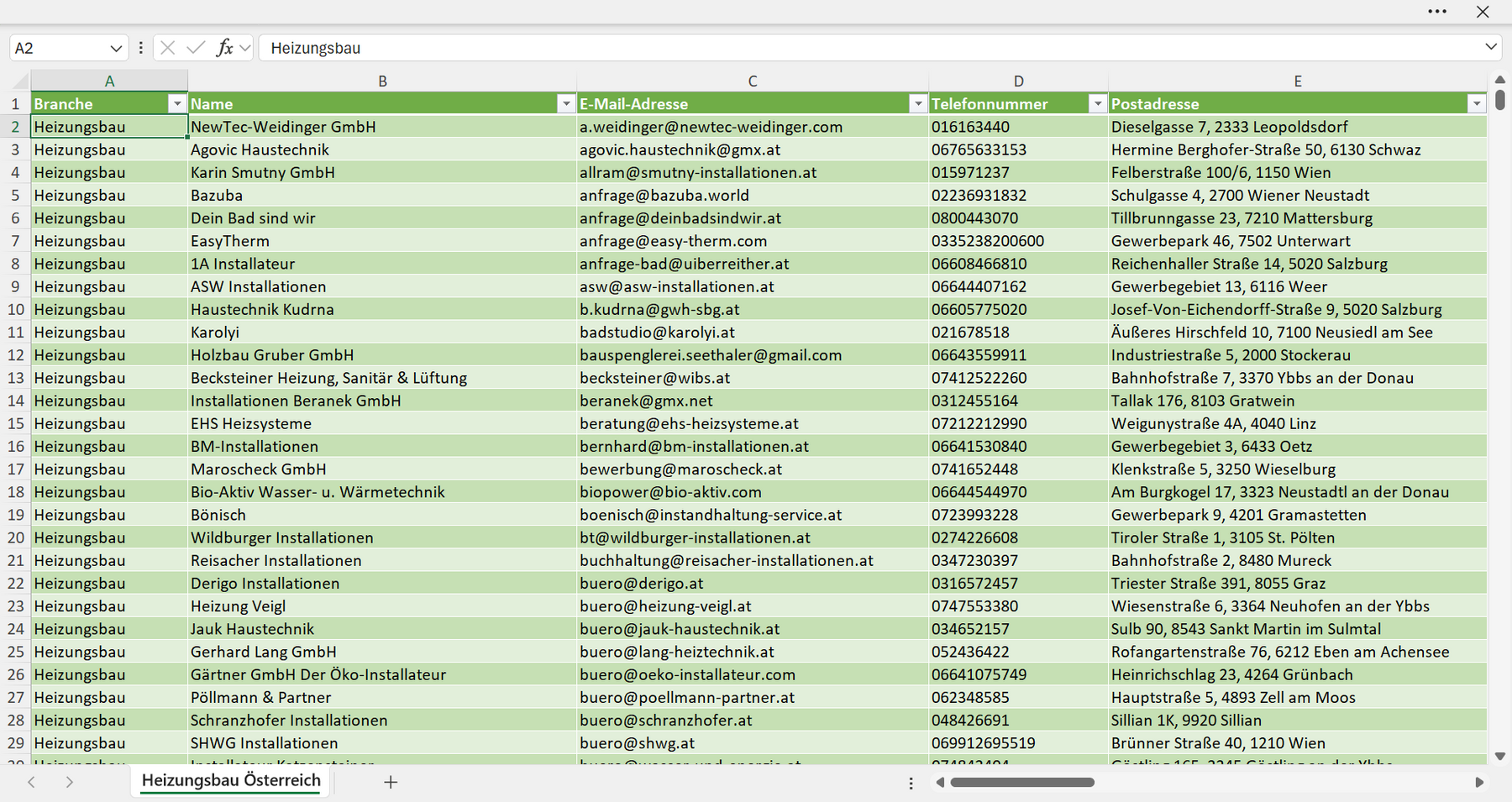Click the horizontal scrollbar thumb
Image resolution: width=1512 pixels, height=802 pixels.
pos(1022,783)
